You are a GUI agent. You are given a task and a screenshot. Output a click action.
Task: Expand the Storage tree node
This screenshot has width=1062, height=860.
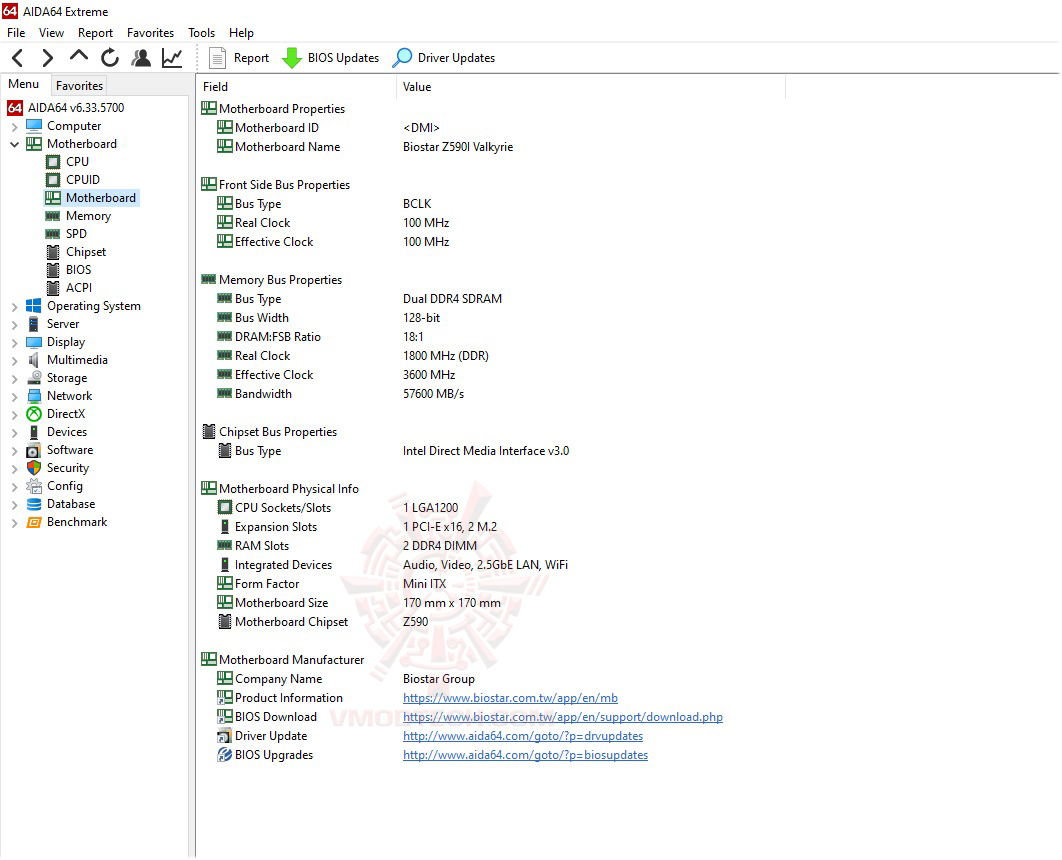click(x=14, y=379)
